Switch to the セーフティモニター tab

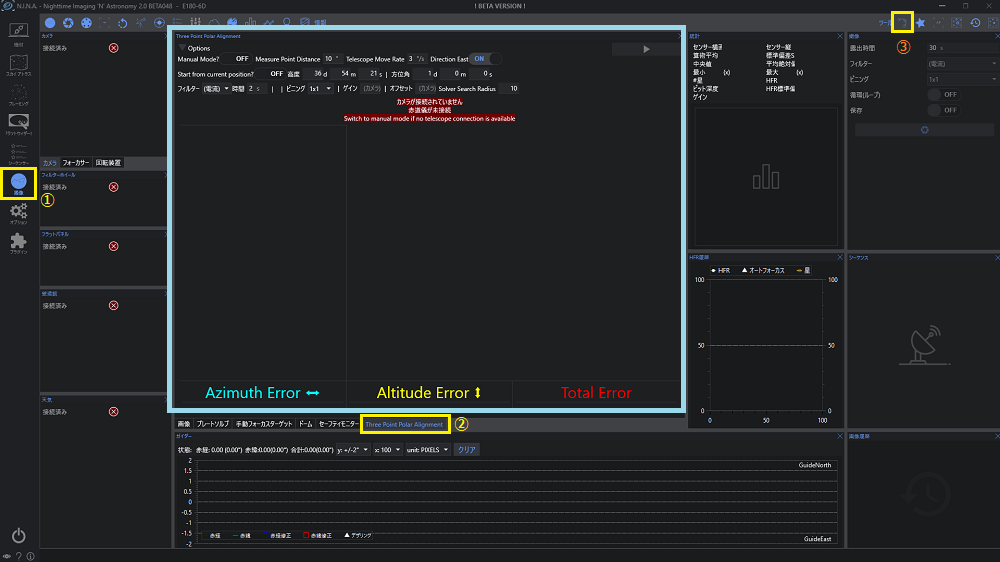click(339, 424)
